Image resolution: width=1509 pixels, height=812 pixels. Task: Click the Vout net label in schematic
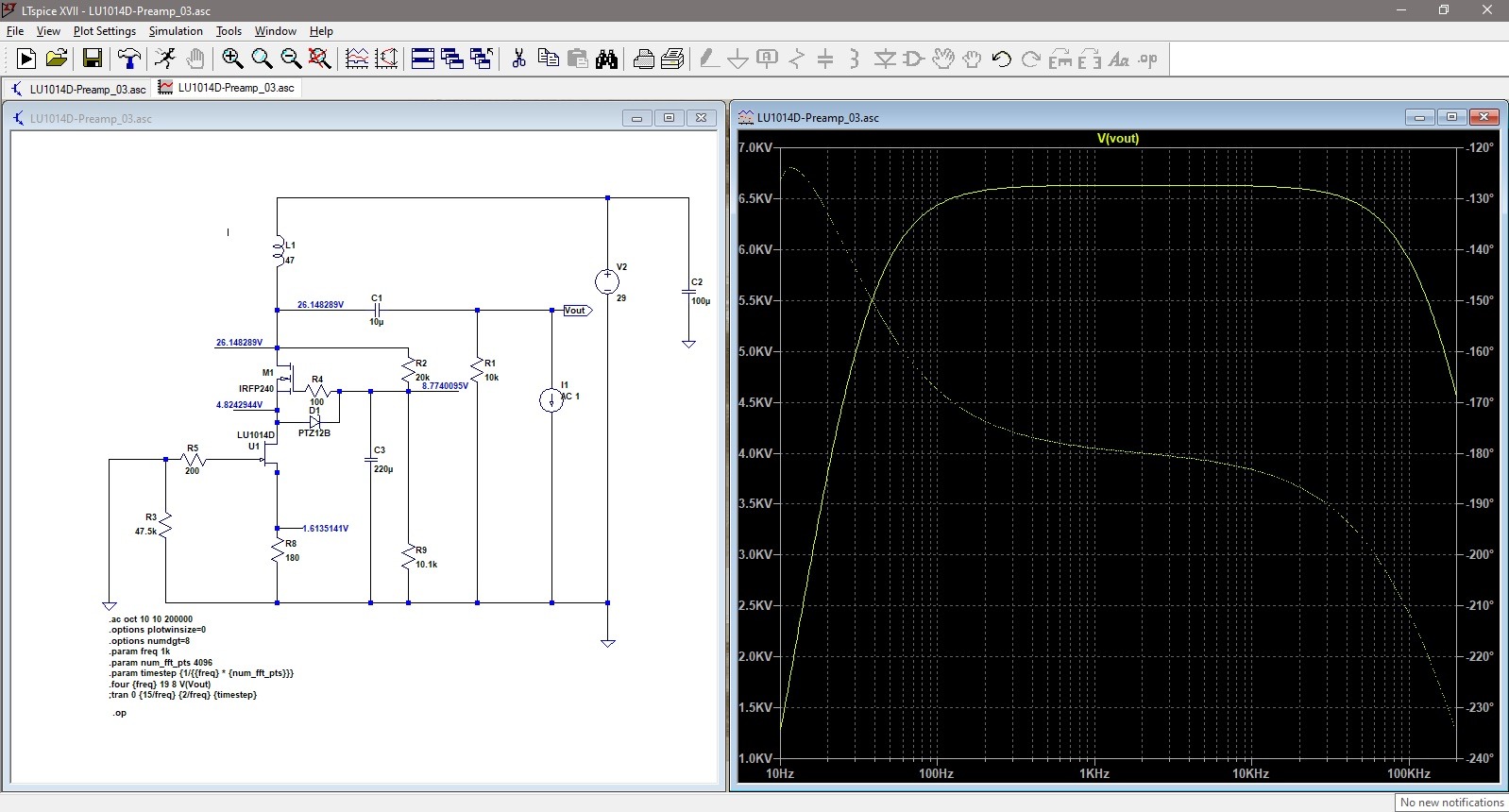pos(575,311)
